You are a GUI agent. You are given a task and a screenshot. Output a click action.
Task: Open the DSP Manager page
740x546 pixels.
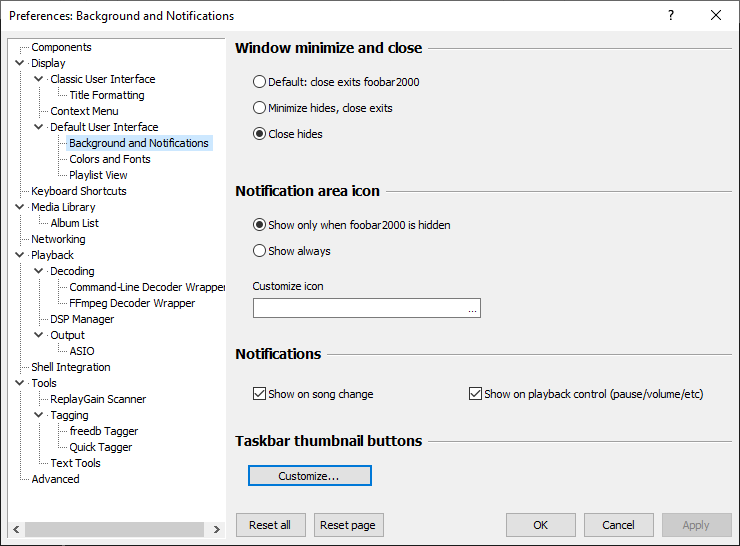(x=82, y=319)
